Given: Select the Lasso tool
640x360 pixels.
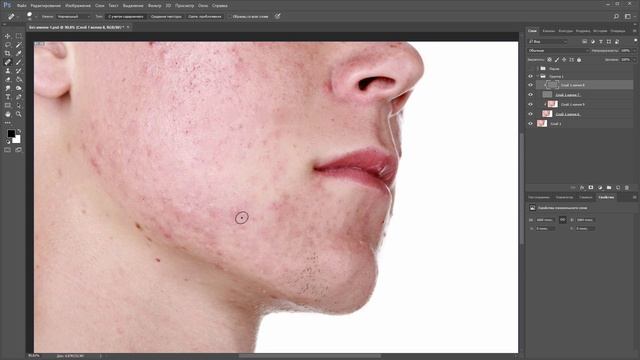Looking at the screenshot, I should pos(7,44).
